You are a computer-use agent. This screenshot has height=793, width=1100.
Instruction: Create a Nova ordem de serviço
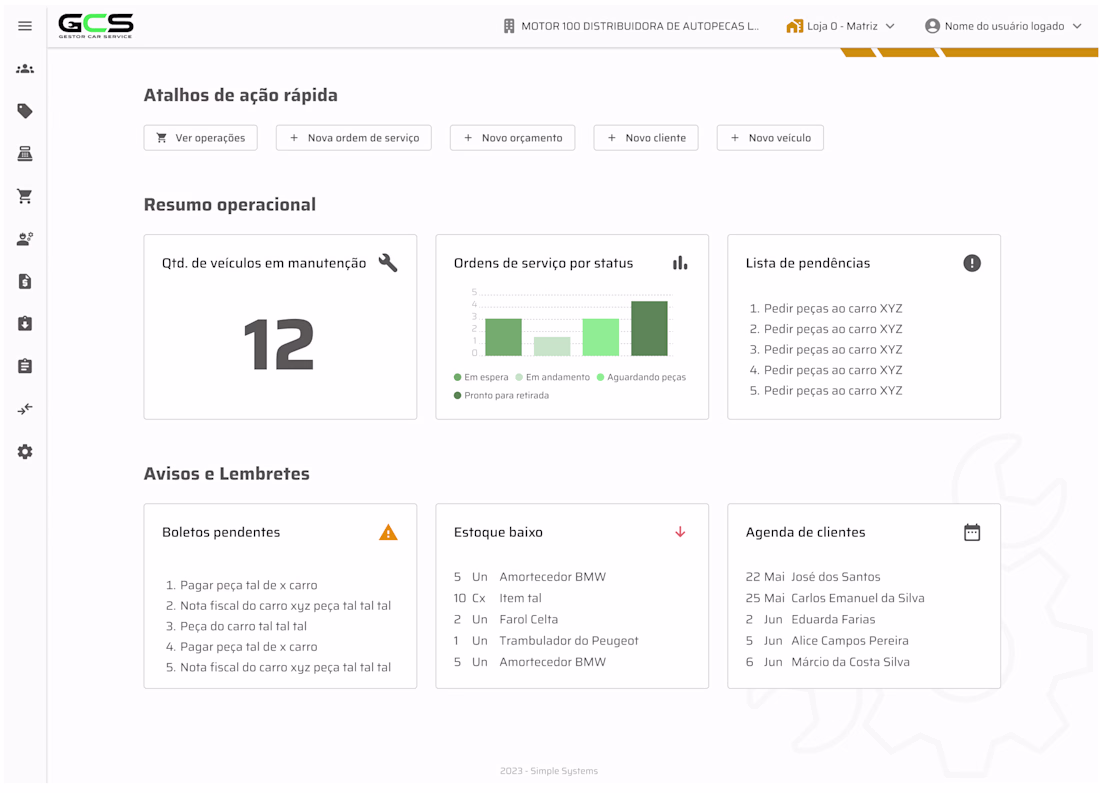(354, 138)
